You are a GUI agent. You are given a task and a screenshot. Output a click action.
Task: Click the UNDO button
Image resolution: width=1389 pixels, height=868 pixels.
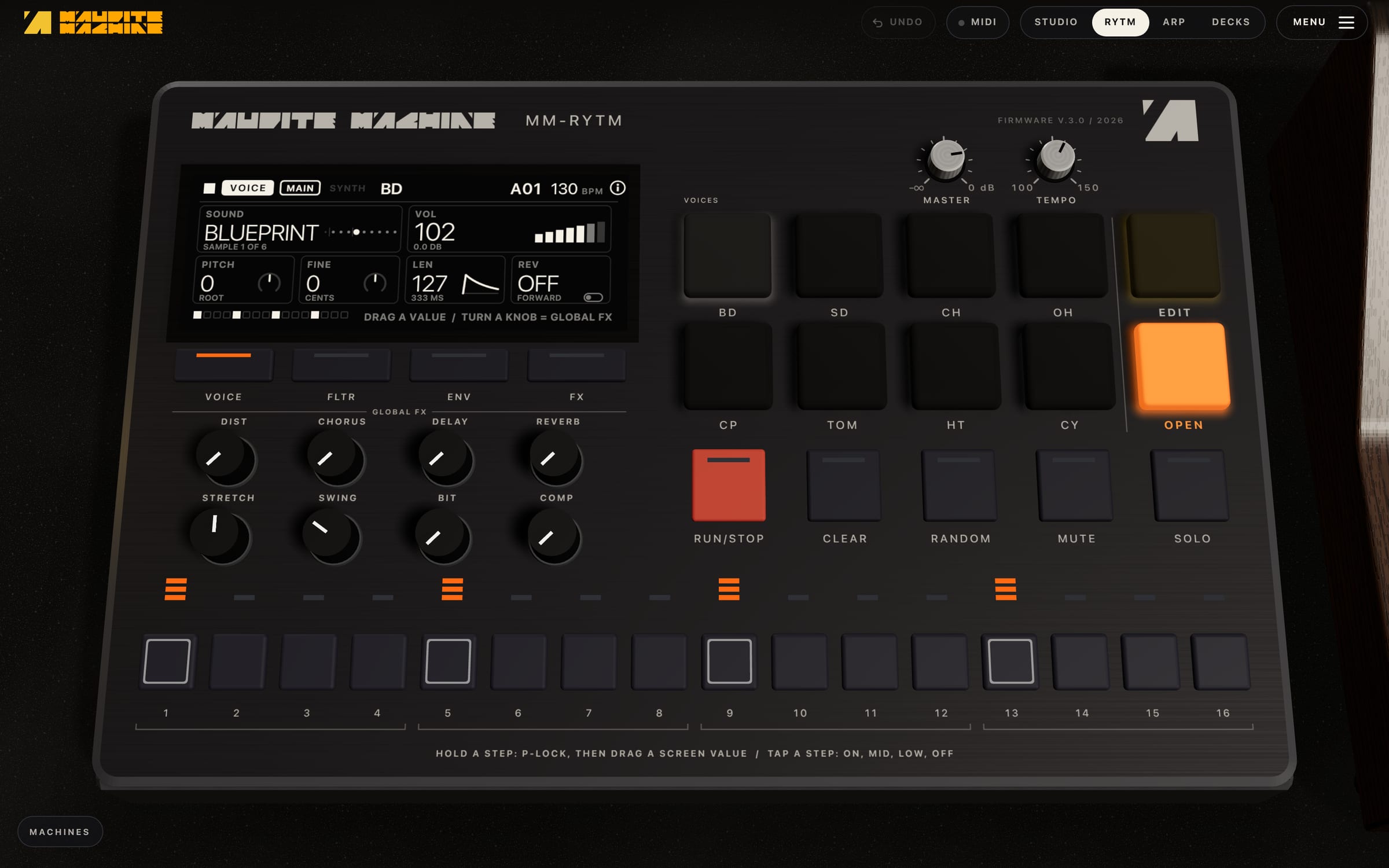point(898,22)
